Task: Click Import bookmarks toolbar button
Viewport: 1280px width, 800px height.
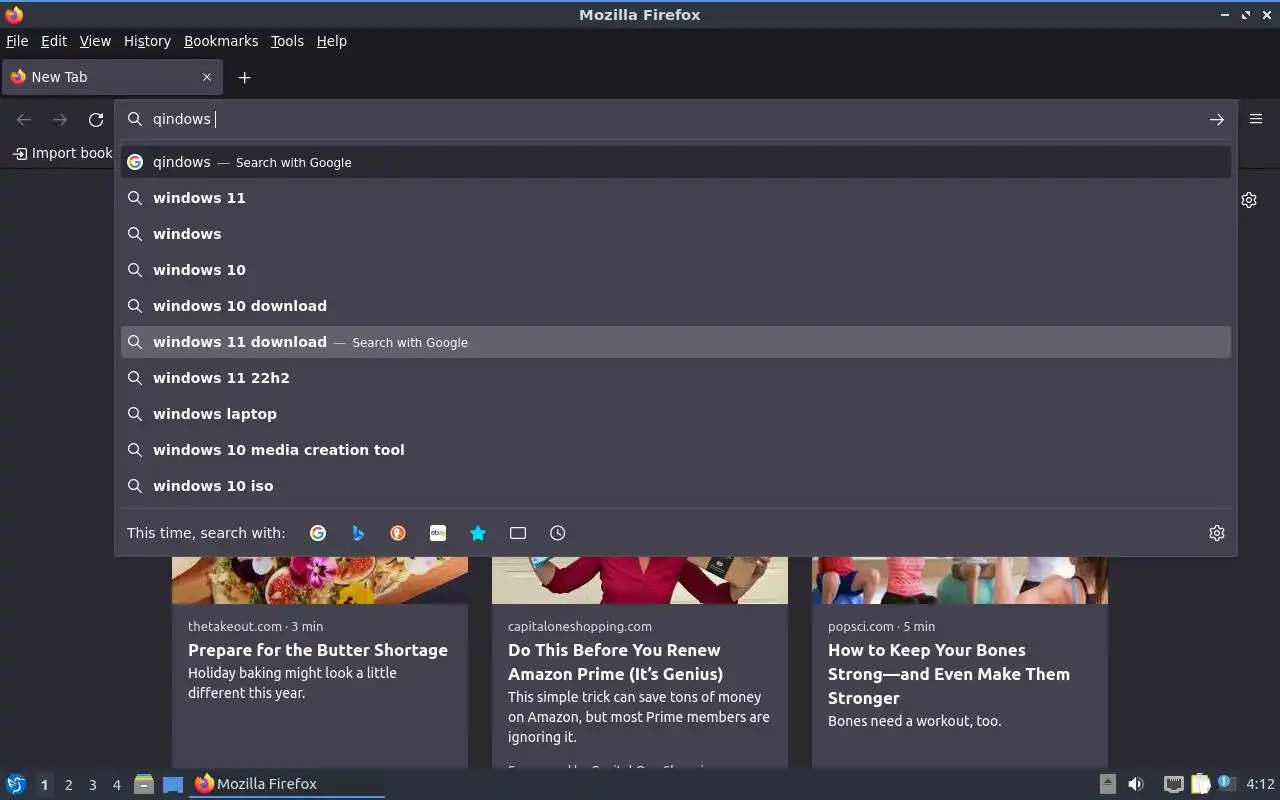Action: point(62,153)
